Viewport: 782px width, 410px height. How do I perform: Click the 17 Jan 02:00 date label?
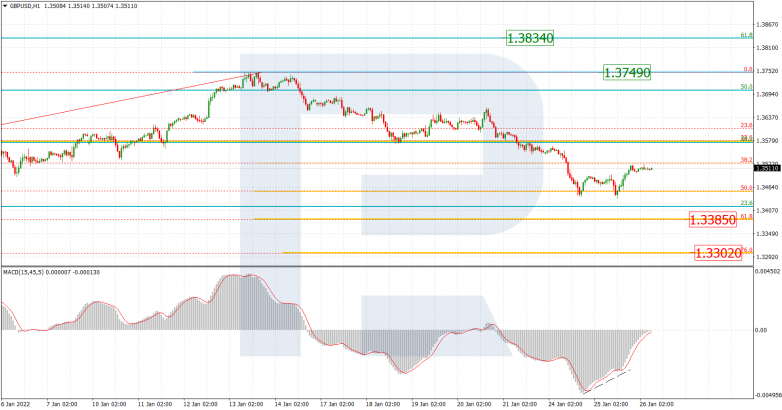[x=338, y=404]
